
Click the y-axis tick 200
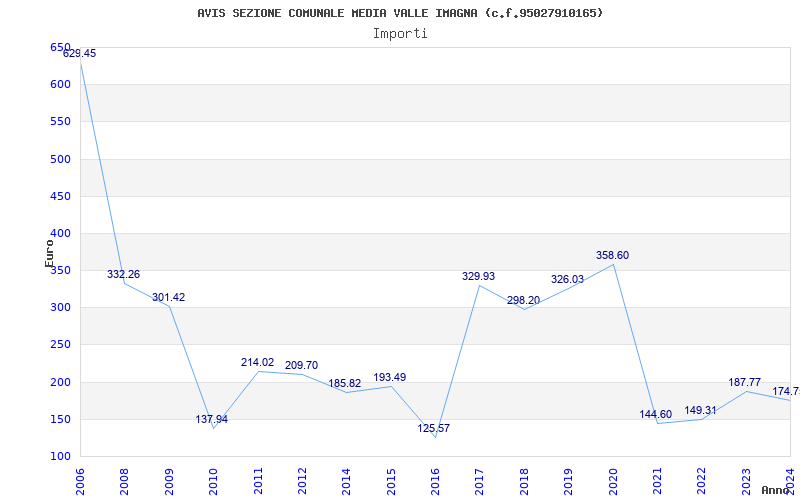coord(60,382)
